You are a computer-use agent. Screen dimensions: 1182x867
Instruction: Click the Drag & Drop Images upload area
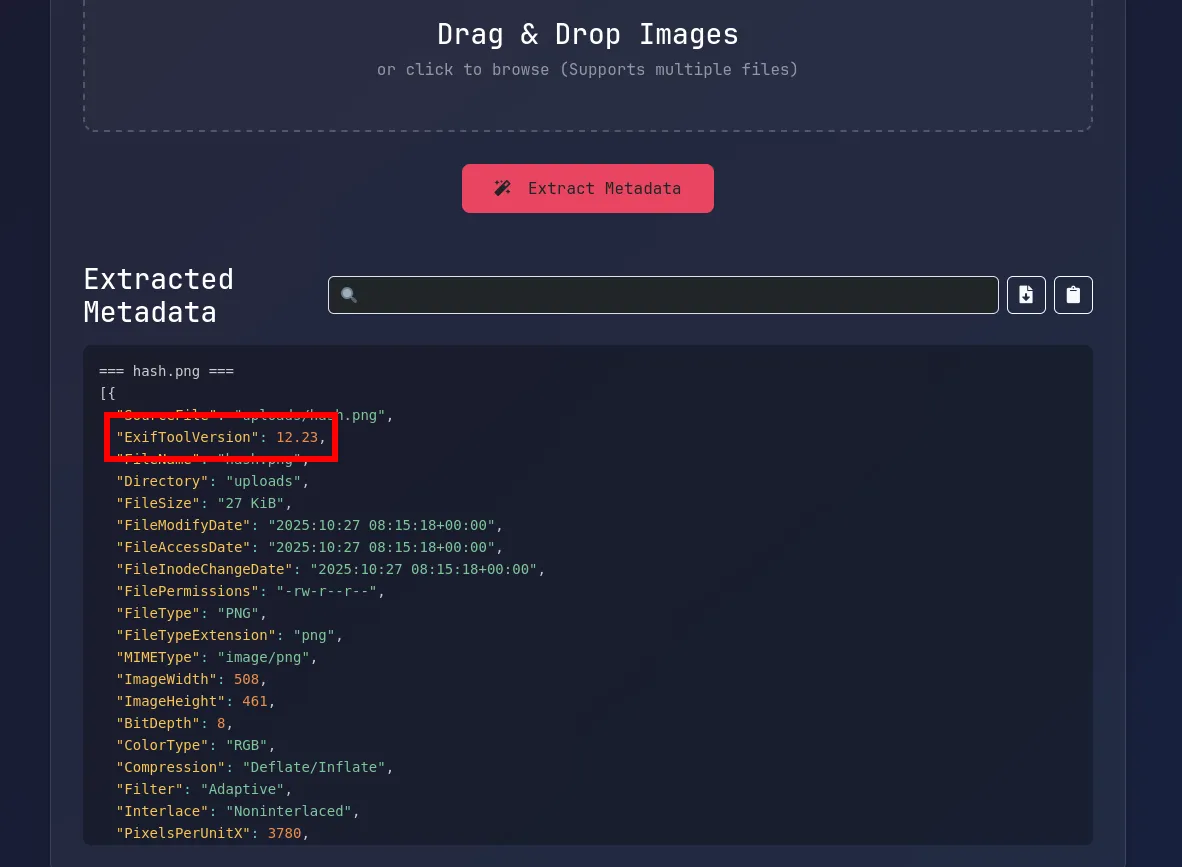(587, 60)
